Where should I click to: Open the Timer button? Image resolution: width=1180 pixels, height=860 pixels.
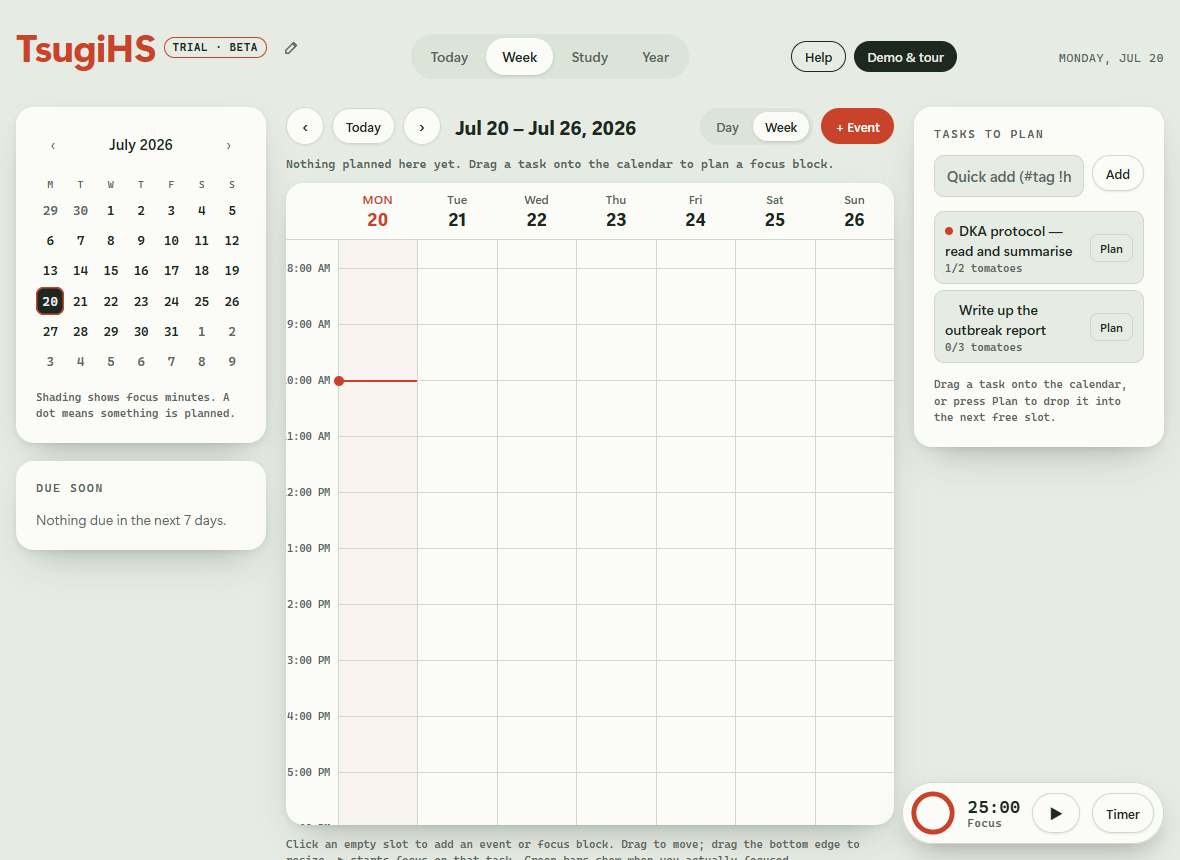[1122, 813]
